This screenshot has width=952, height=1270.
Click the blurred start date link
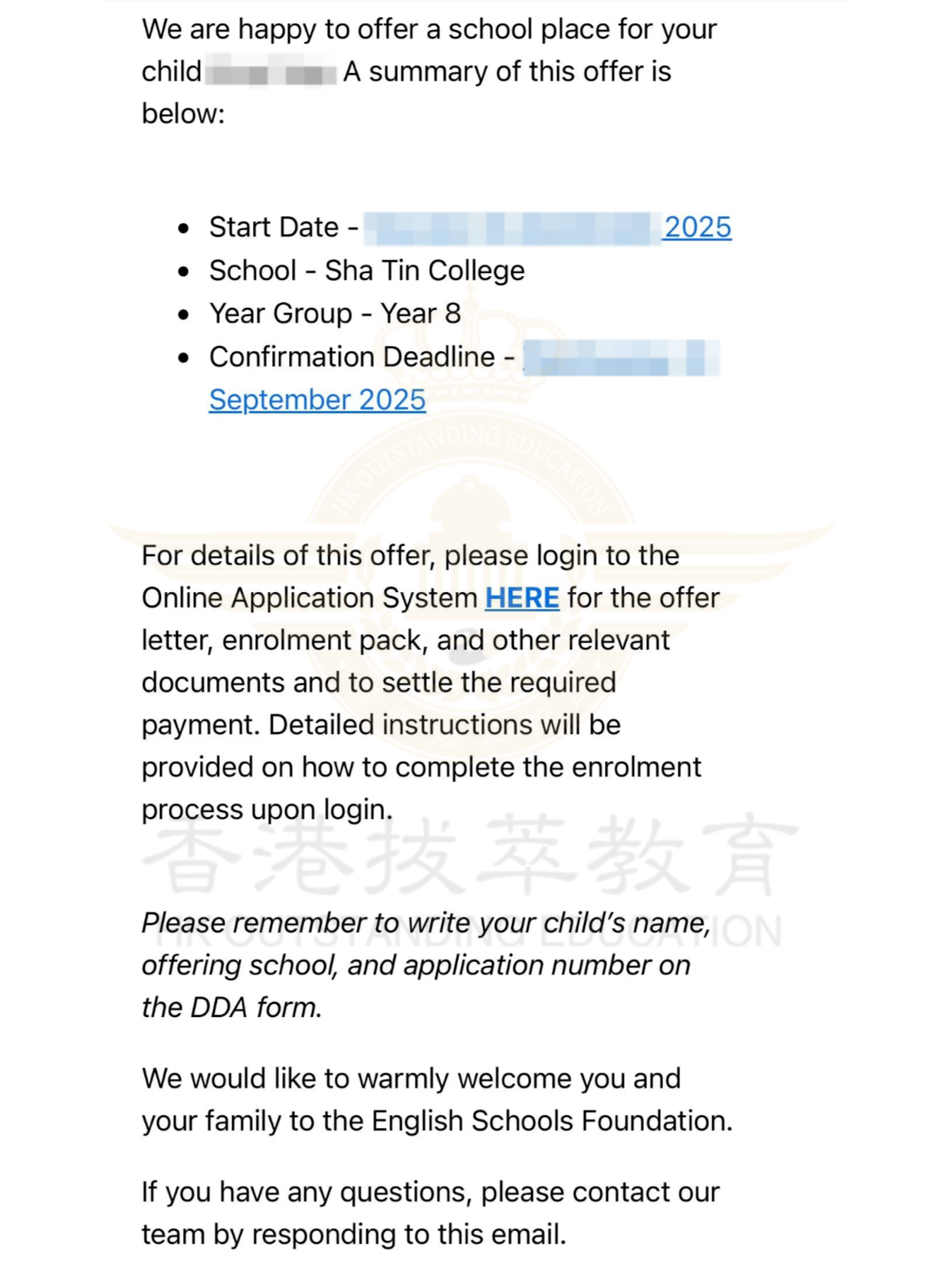512,228
